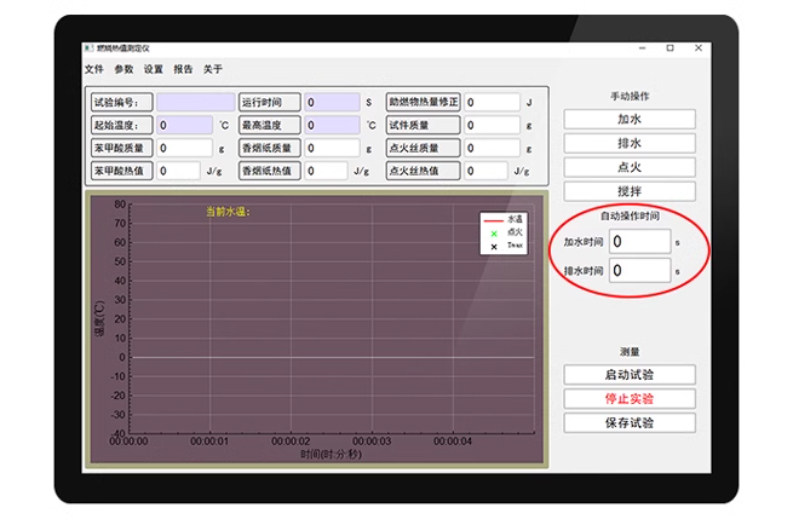Start the test with 启动试验
Screen dimensions: 790x525
(629, 375)
